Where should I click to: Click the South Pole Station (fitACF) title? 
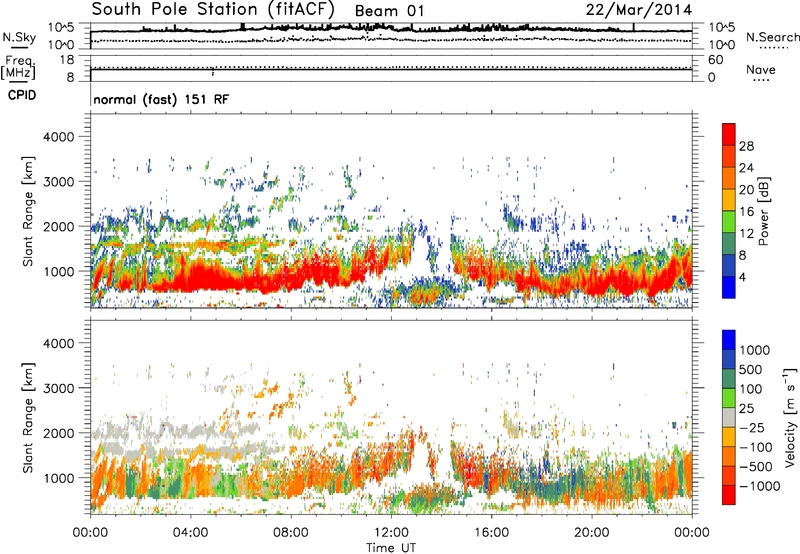[213, 10]
